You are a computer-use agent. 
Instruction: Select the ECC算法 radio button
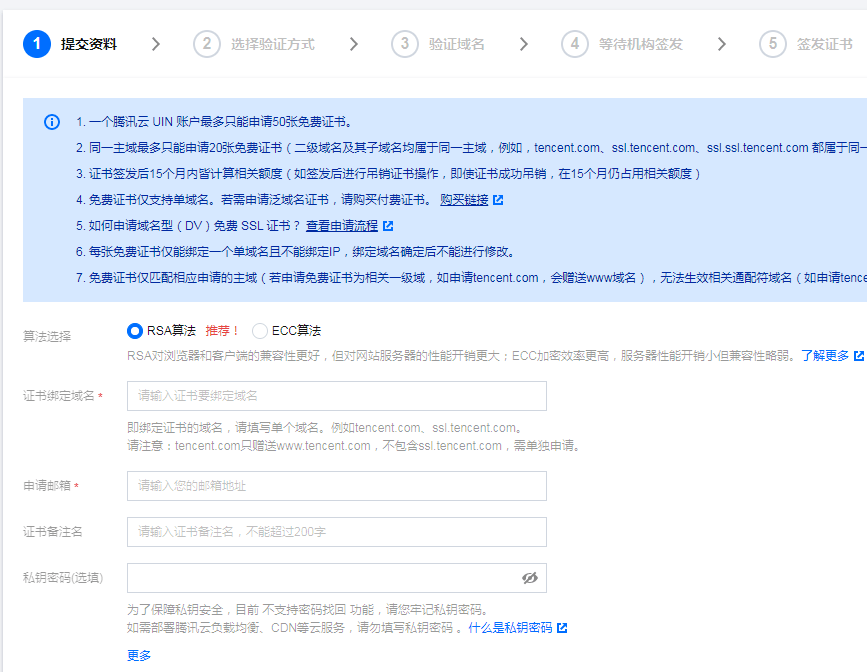(260, 331)
